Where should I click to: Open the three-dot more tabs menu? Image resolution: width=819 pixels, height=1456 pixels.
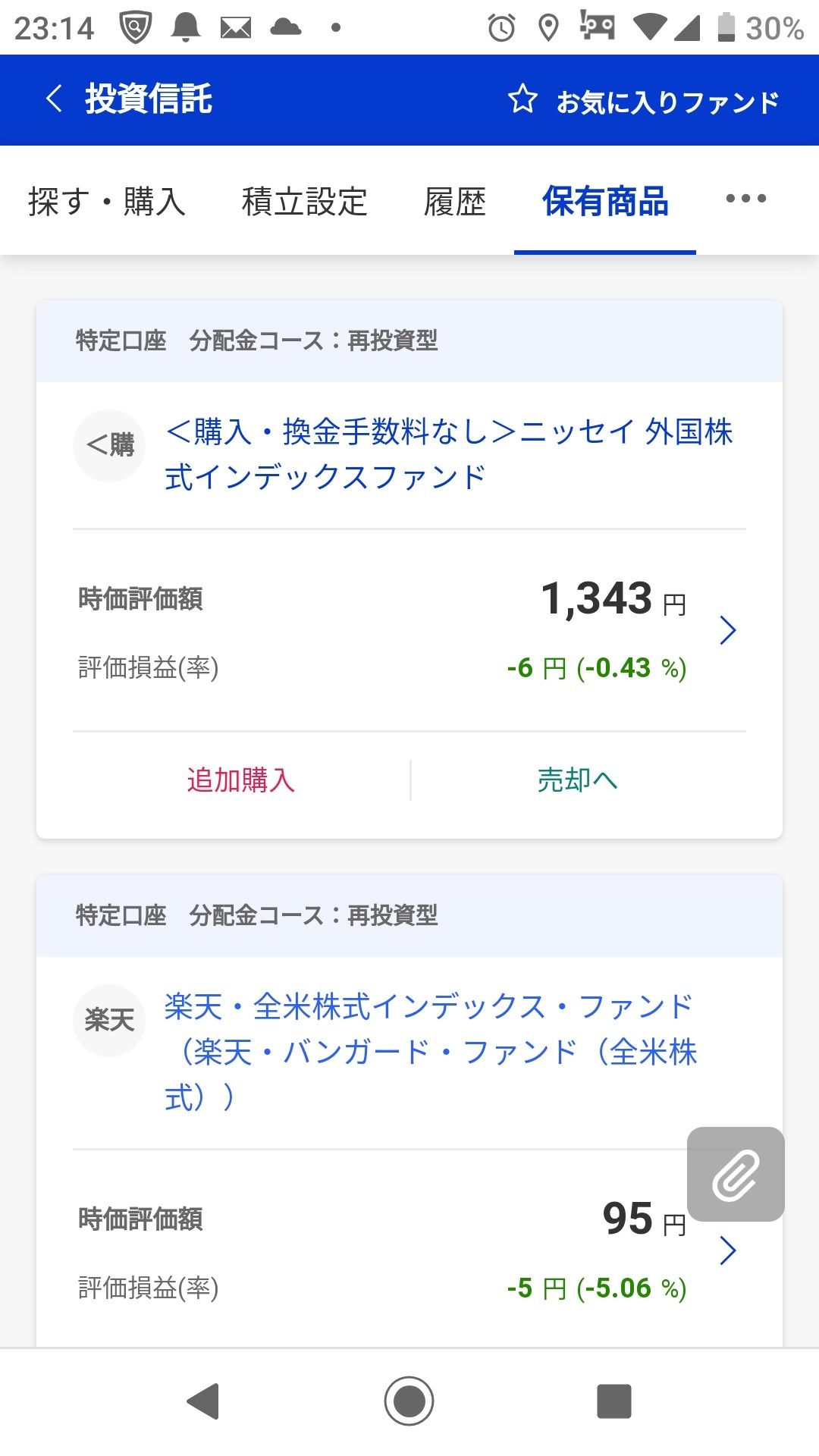pos(745,199)
